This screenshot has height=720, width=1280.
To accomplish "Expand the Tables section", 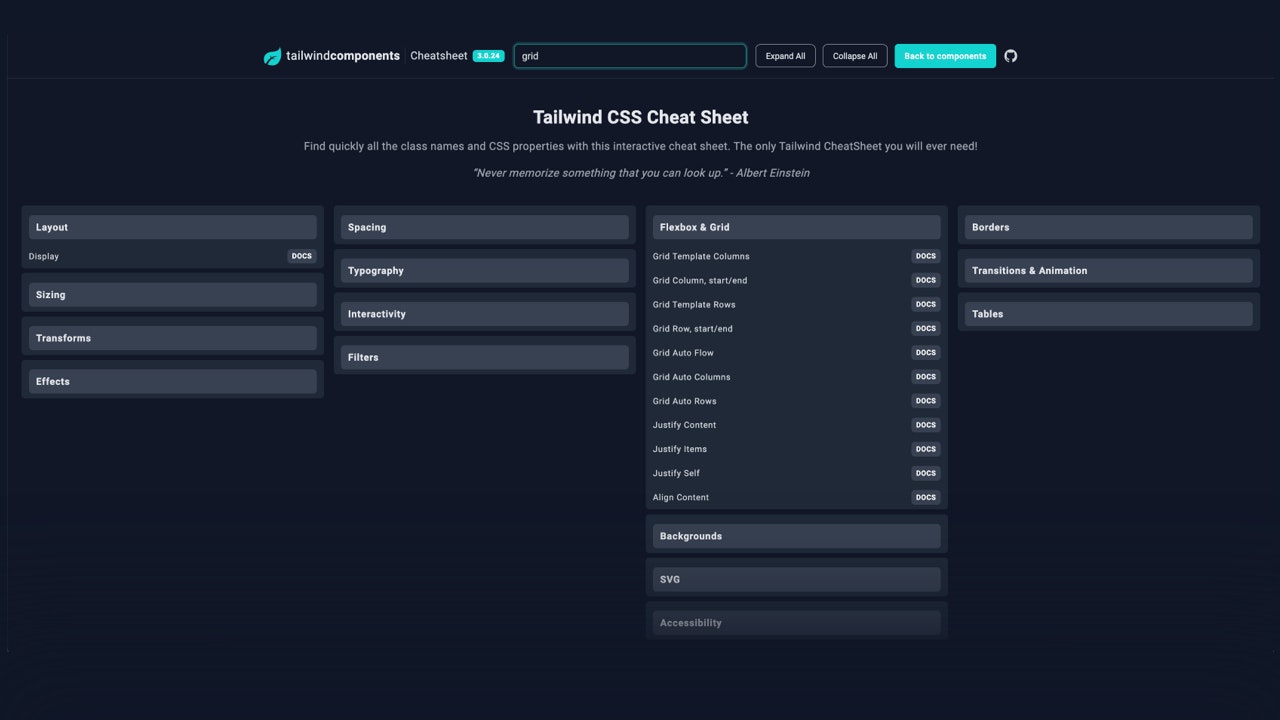I will (1109, 314).
